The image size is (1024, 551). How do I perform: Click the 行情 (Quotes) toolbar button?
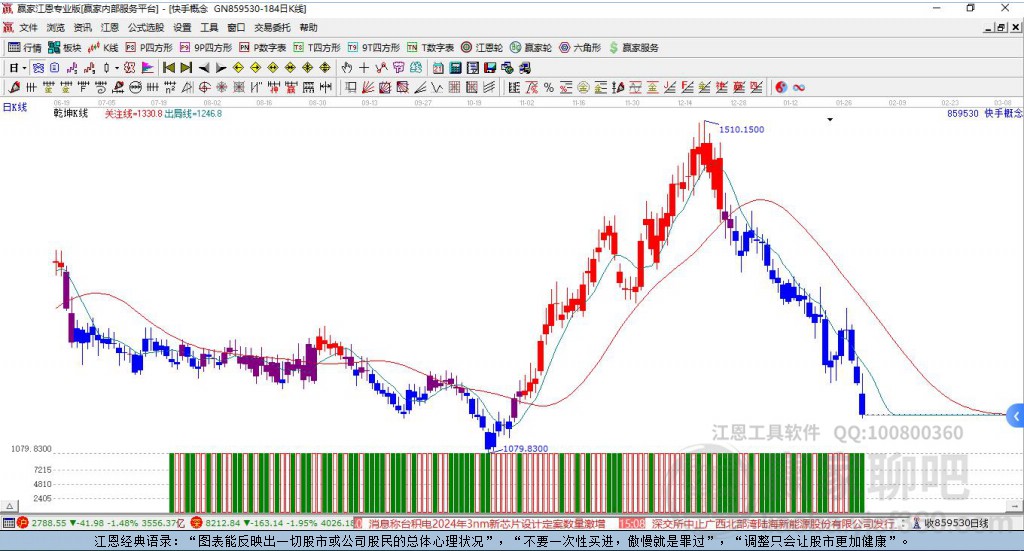coord(25,47)
